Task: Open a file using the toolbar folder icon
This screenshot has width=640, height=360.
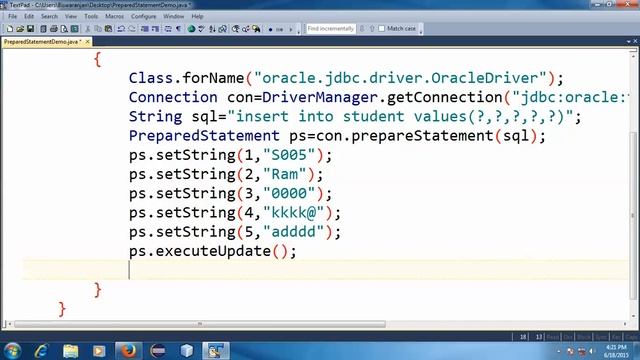Action: click(20, 29)
